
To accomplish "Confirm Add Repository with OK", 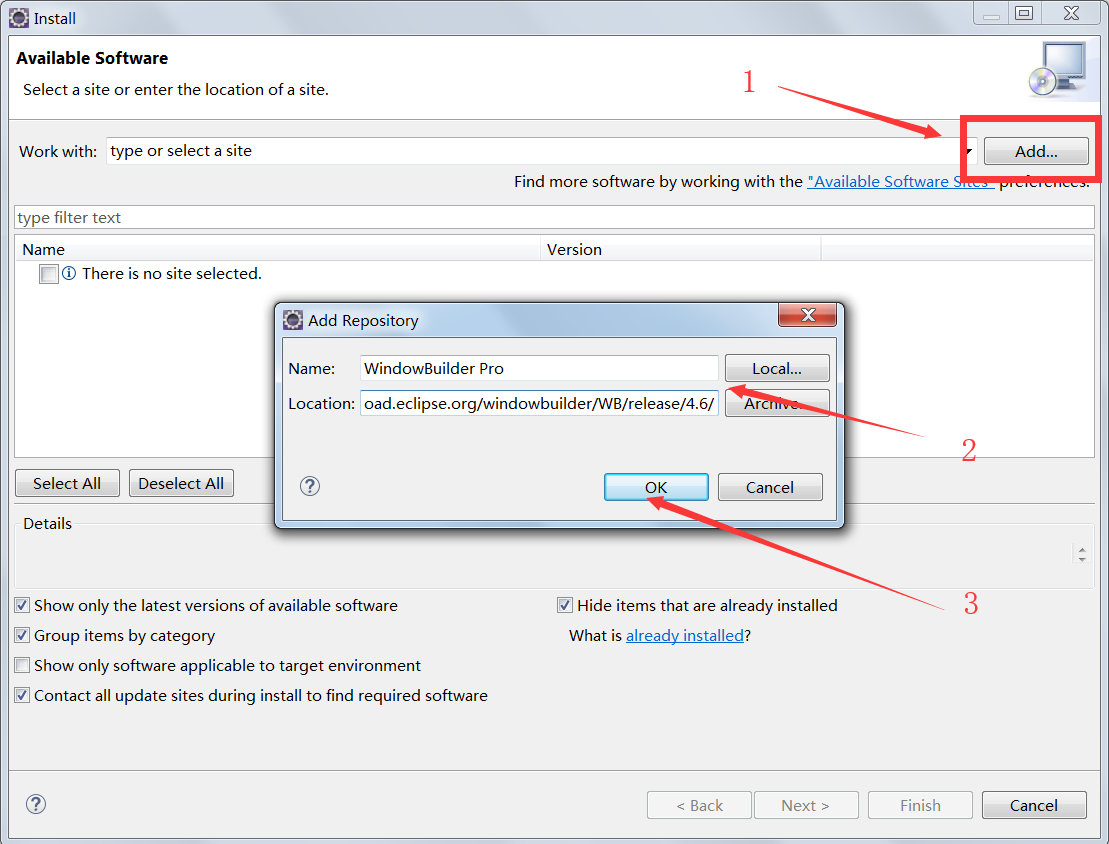I will 656,487.
